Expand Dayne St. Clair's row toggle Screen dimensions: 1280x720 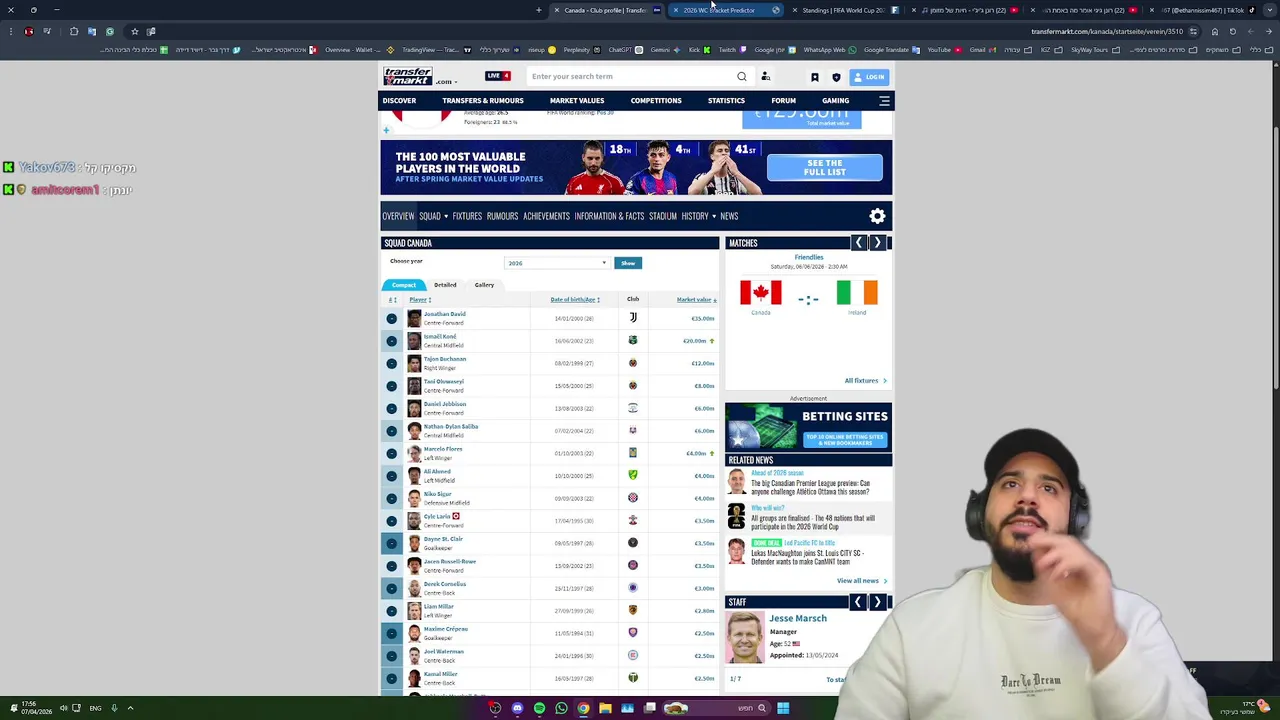[x=391, y=543]
